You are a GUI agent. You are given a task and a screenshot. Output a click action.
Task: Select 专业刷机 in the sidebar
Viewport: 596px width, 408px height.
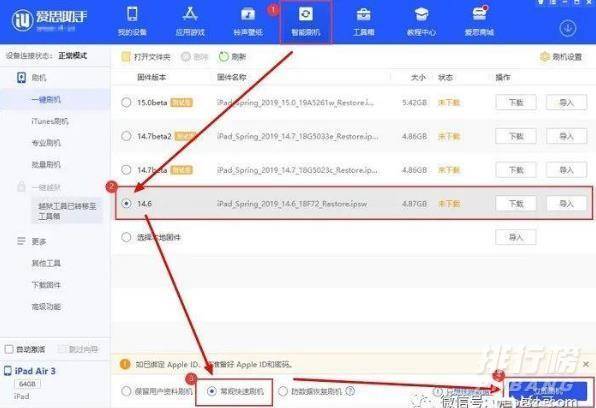[46, 143]
